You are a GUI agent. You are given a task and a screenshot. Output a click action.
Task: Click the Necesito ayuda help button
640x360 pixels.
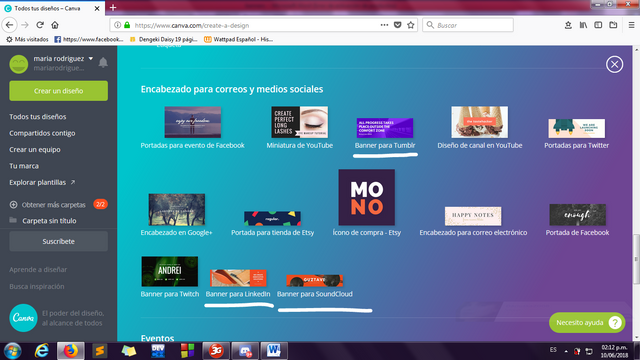coord(587,322)
